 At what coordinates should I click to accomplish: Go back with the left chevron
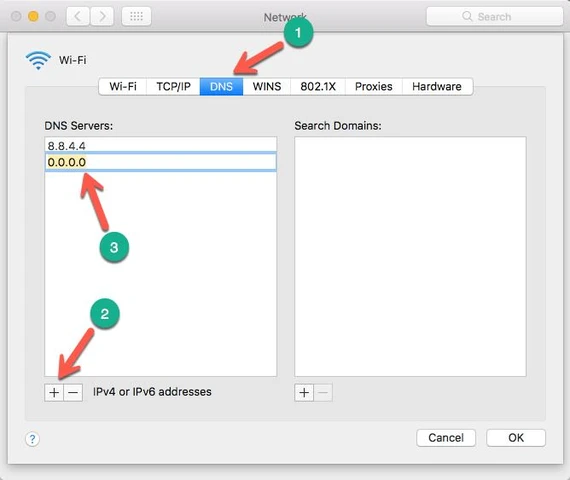point(78,16)
